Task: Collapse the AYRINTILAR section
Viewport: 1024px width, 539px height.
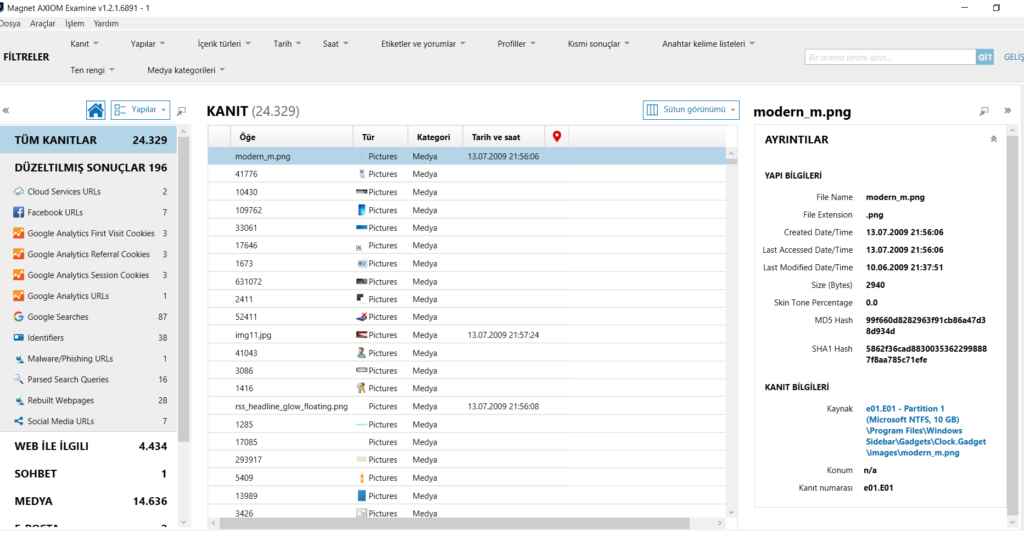Action: 993,139
